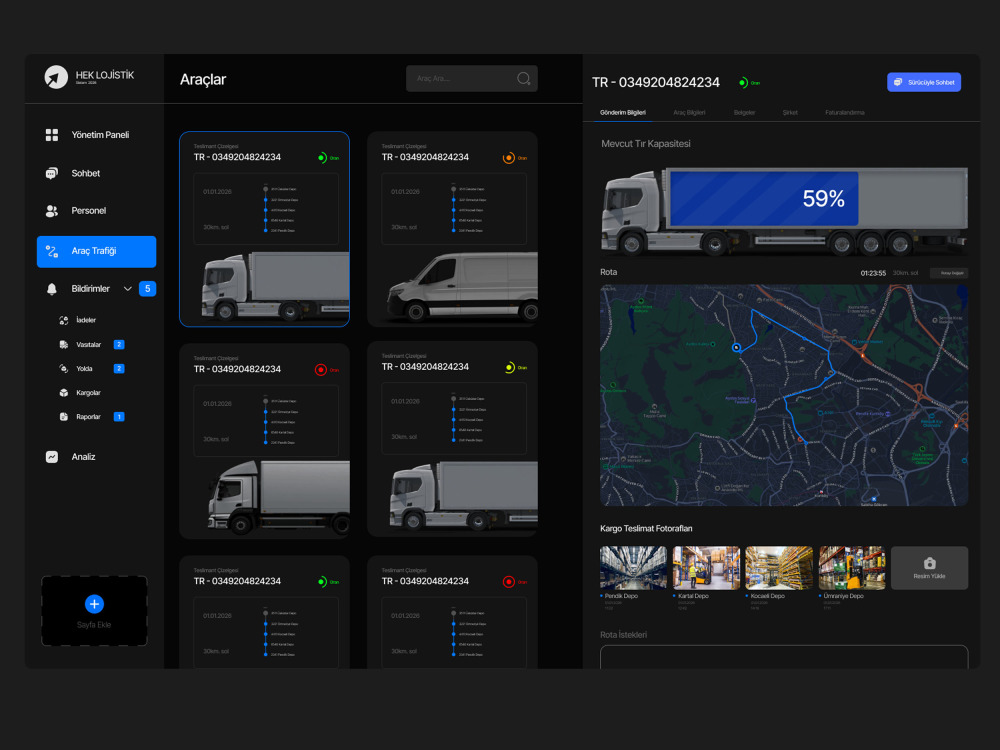Switch to the Gönderim Bilgileri tab

pyautogui.click(x=622, y=112)
